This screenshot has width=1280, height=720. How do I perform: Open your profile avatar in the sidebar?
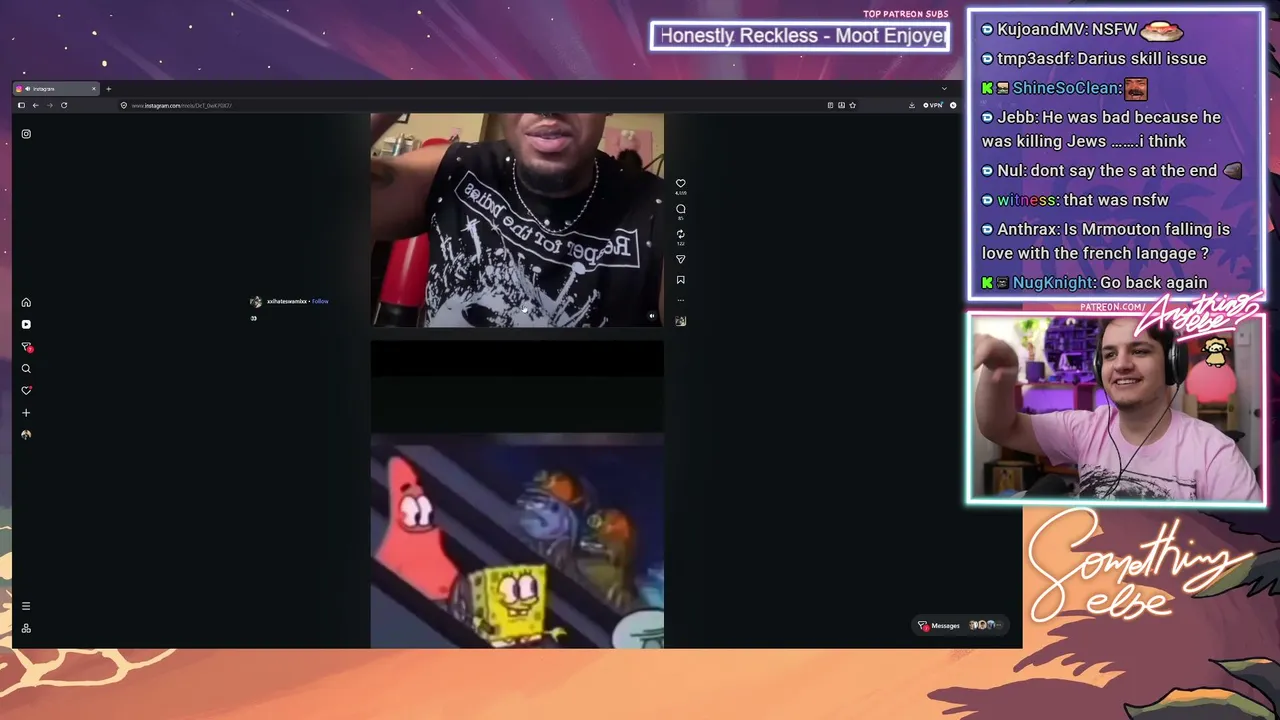point(26,435)
